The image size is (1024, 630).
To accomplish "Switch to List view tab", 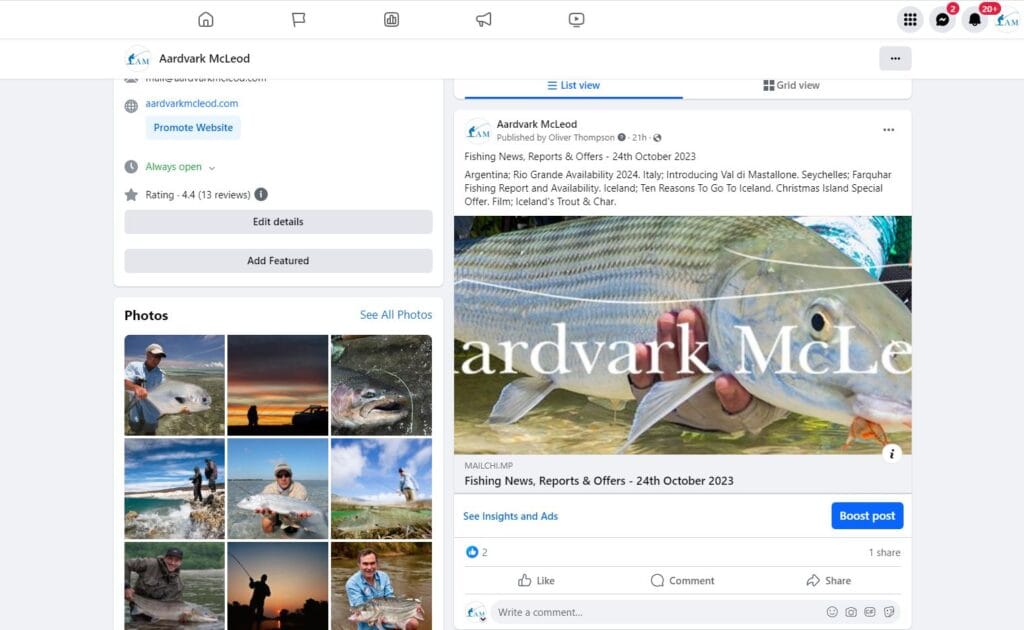I will tap(573, 86).
